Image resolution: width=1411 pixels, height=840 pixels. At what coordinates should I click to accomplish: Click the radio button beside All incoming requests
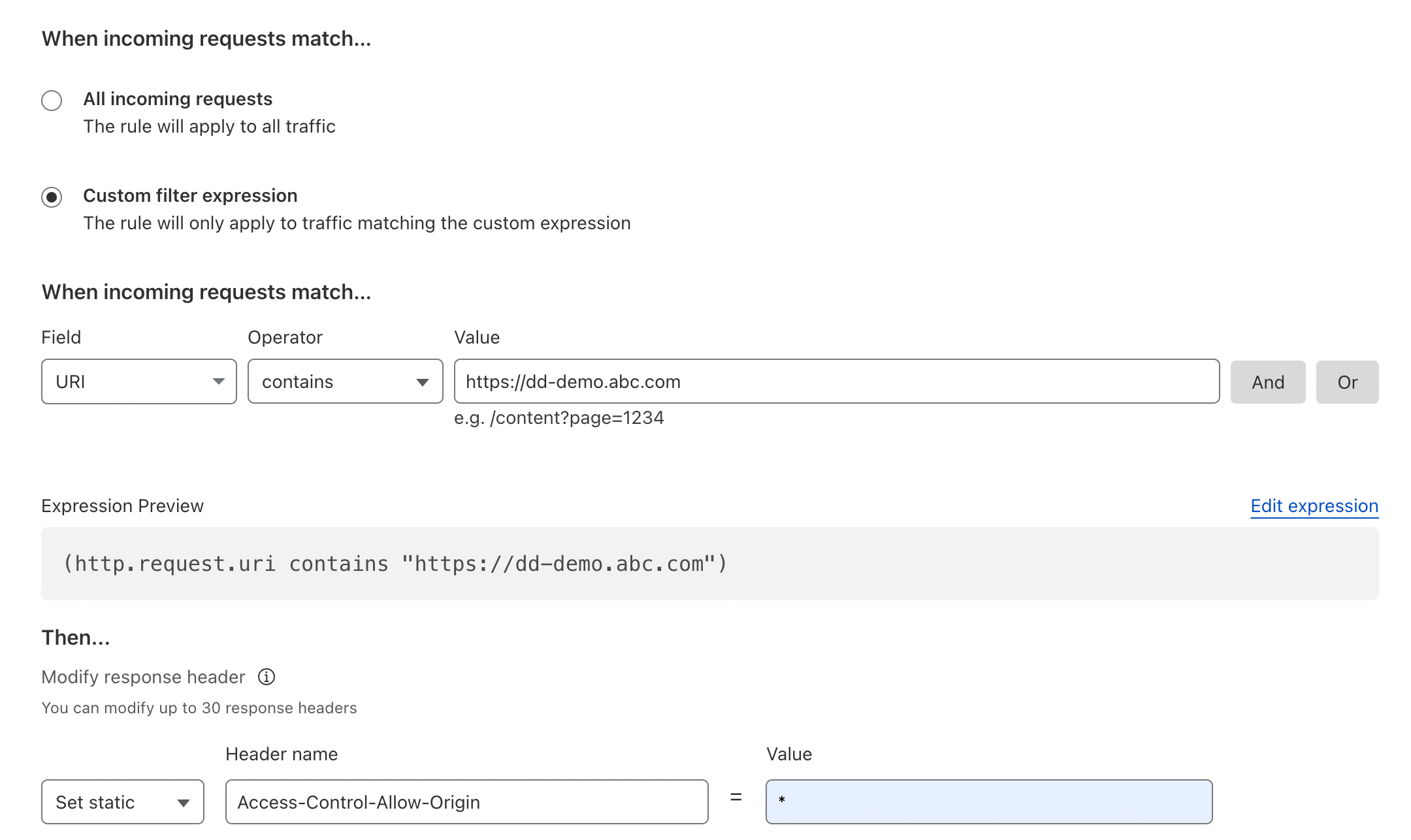[52, 100]
